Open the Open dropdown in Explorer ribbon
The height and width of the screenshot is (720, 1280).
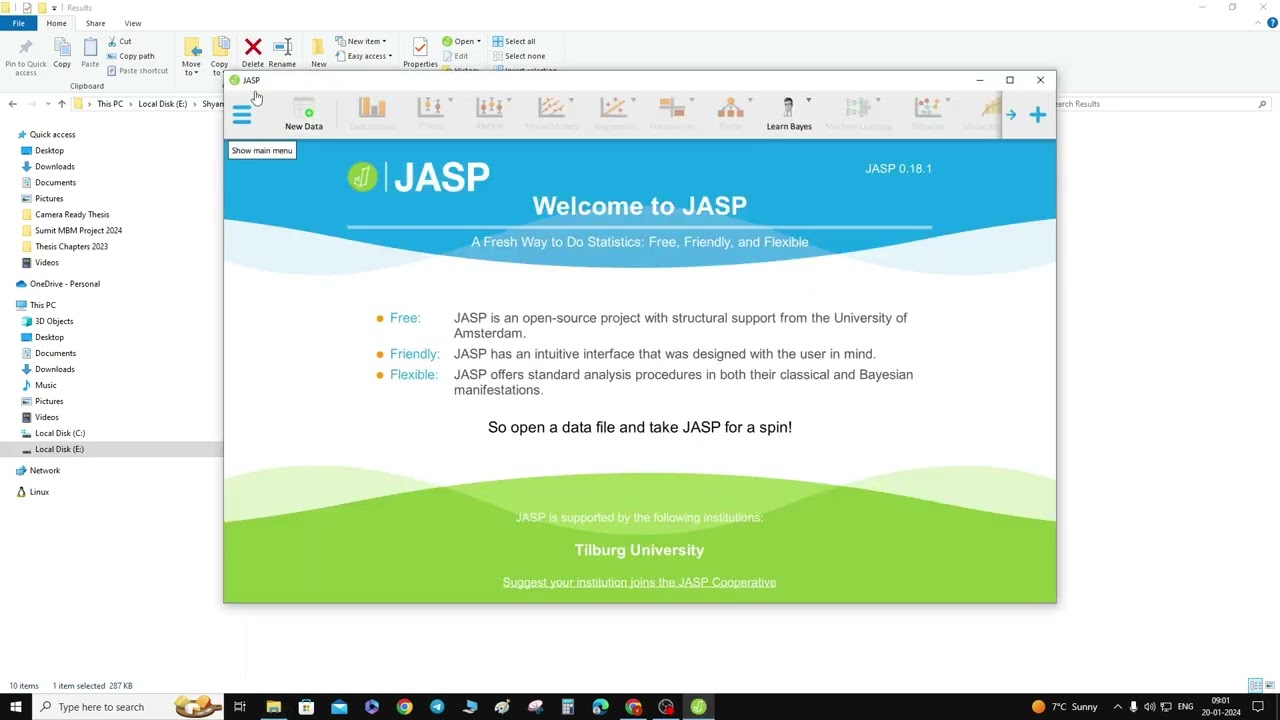pyautogui.click(x=461, y=41)
